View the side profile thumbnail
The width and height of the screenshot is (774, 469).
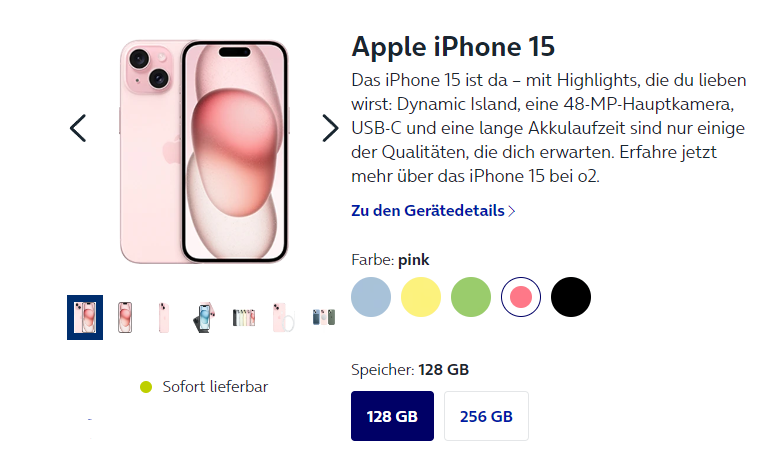pyautogui.click(x=164, y=317)
